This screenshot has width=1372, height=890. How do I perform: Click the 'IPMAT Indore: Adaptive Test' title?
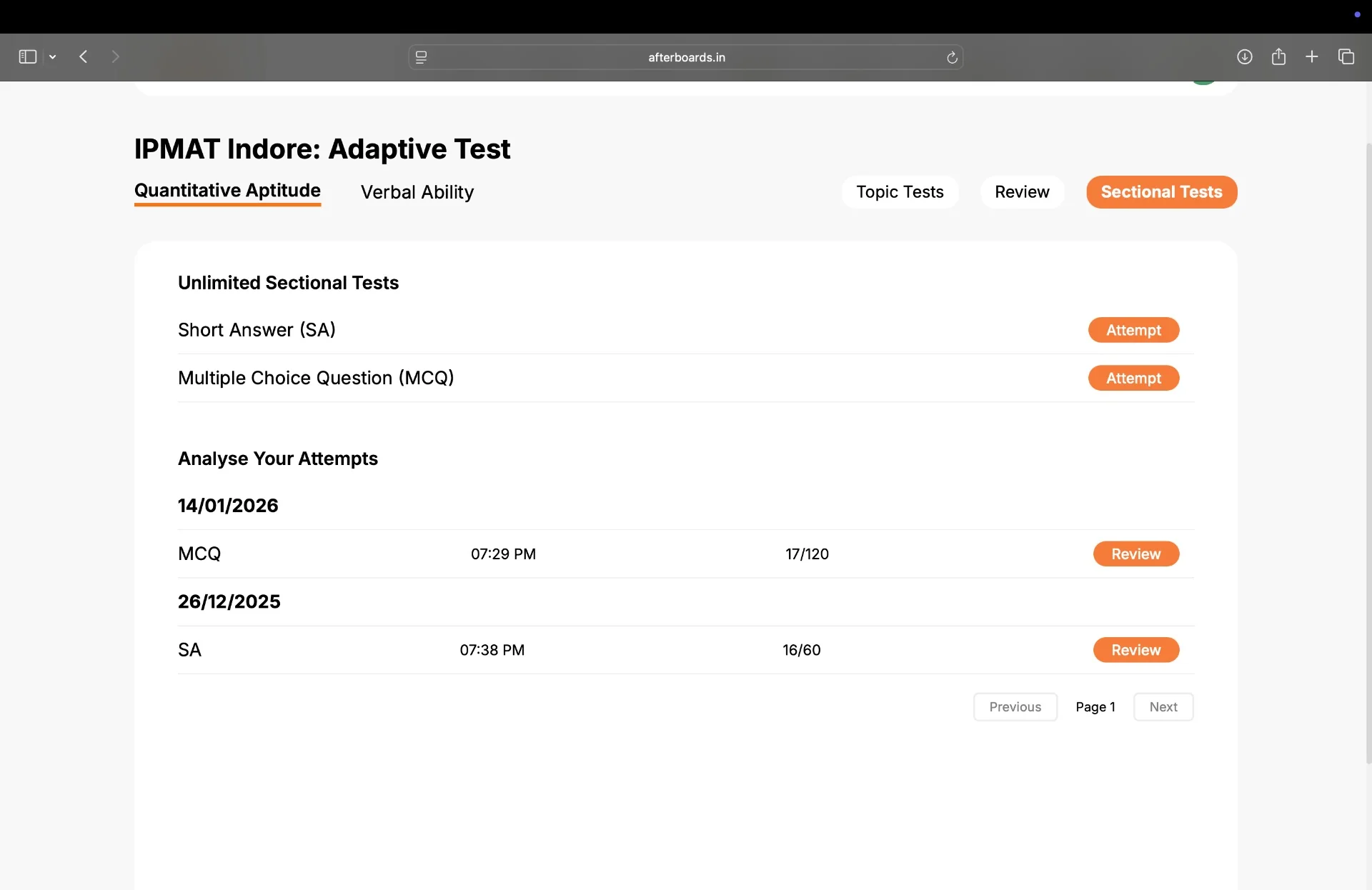pyautogui.click(x=322, y=149)
